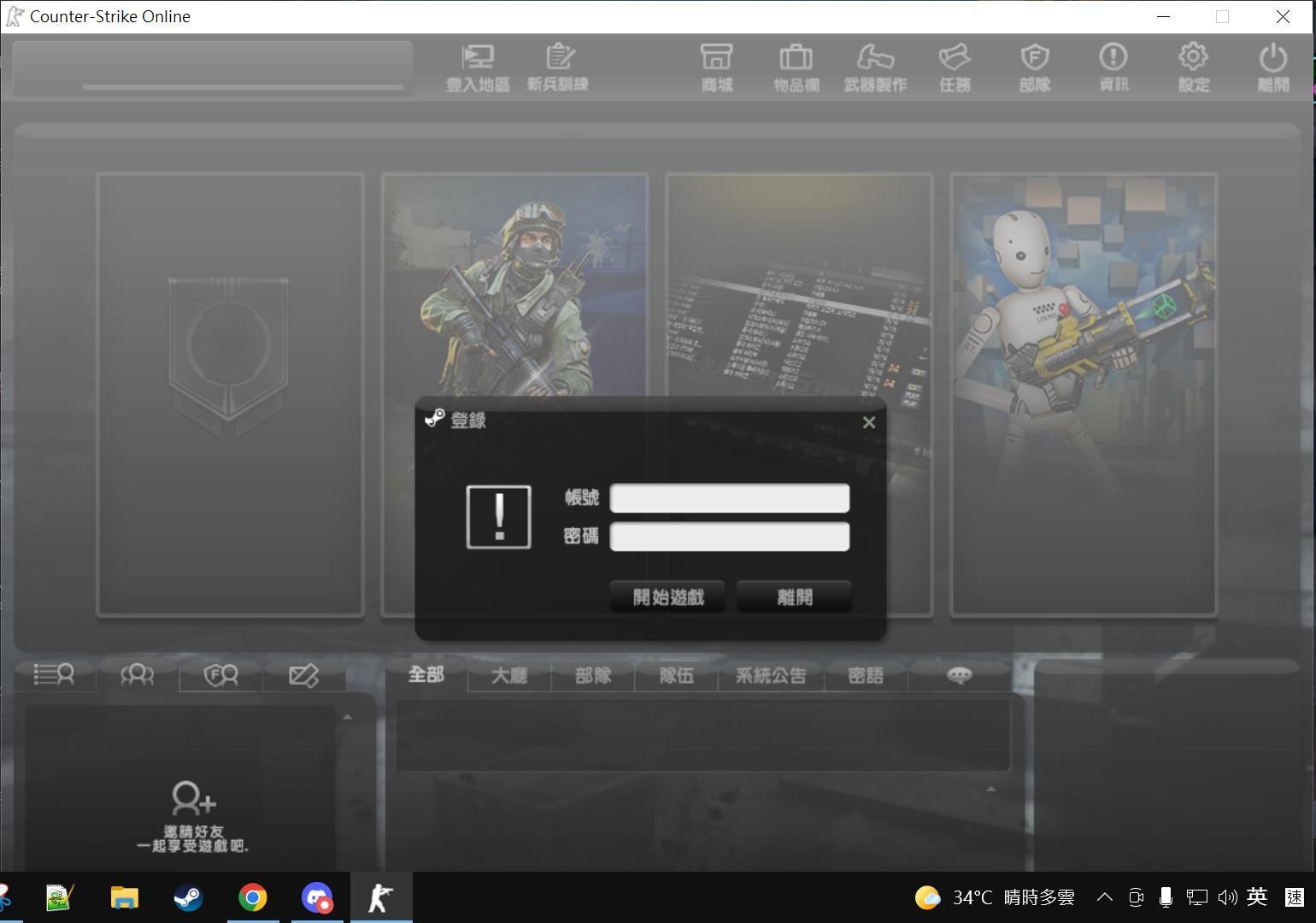The image size is (1316, 923).
Task: Switch to the 大廳 chat tab
Action: (509, 675)
